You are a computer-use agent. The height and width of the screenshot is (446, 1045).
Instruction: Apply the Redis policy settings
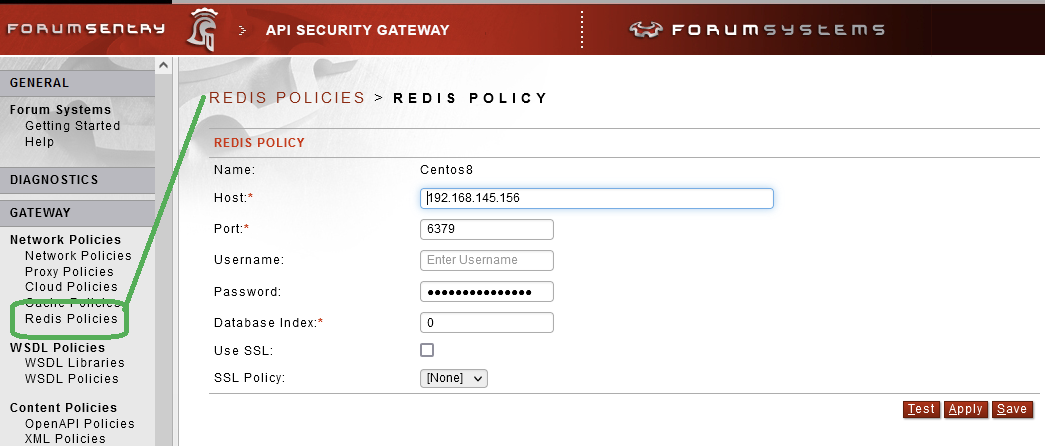pos(965,409)
